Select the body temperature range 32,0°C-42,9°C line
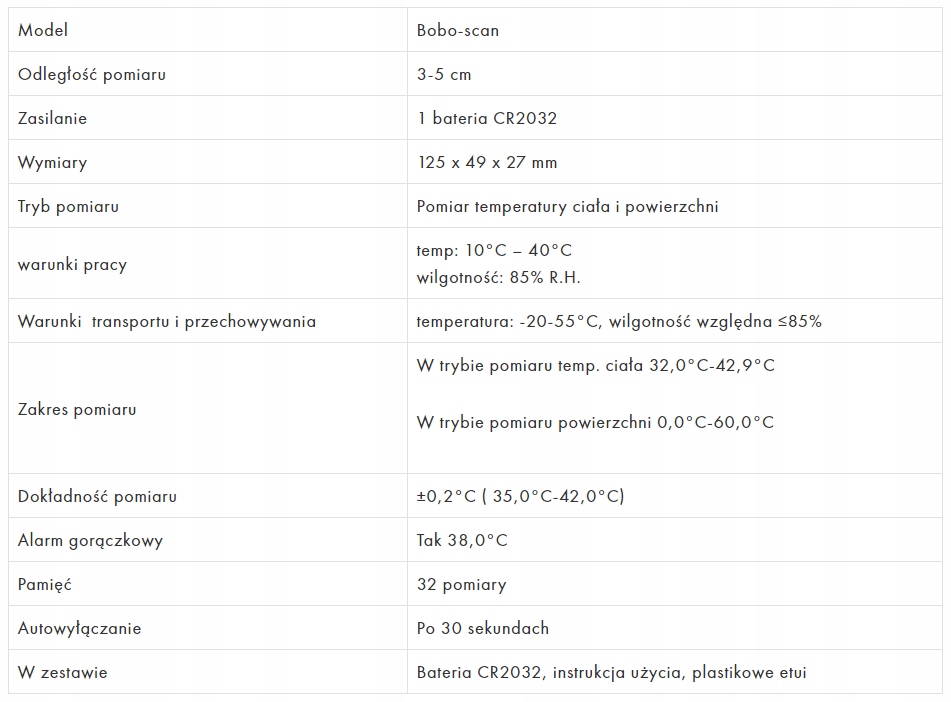Screen dimensions: 951x702 pos(595,365)
